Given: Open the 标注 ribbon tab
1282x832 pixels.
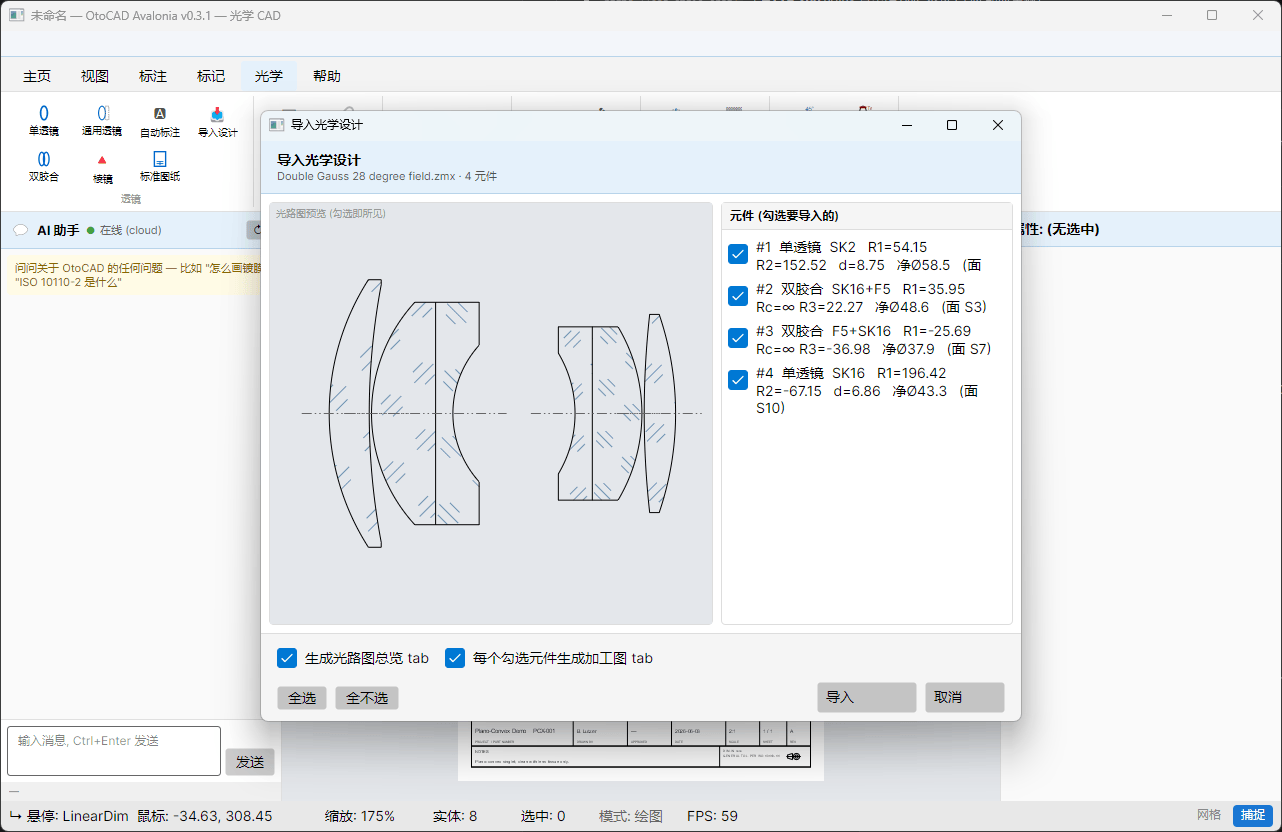Looking at the screenshot, I should pos(153,76).
